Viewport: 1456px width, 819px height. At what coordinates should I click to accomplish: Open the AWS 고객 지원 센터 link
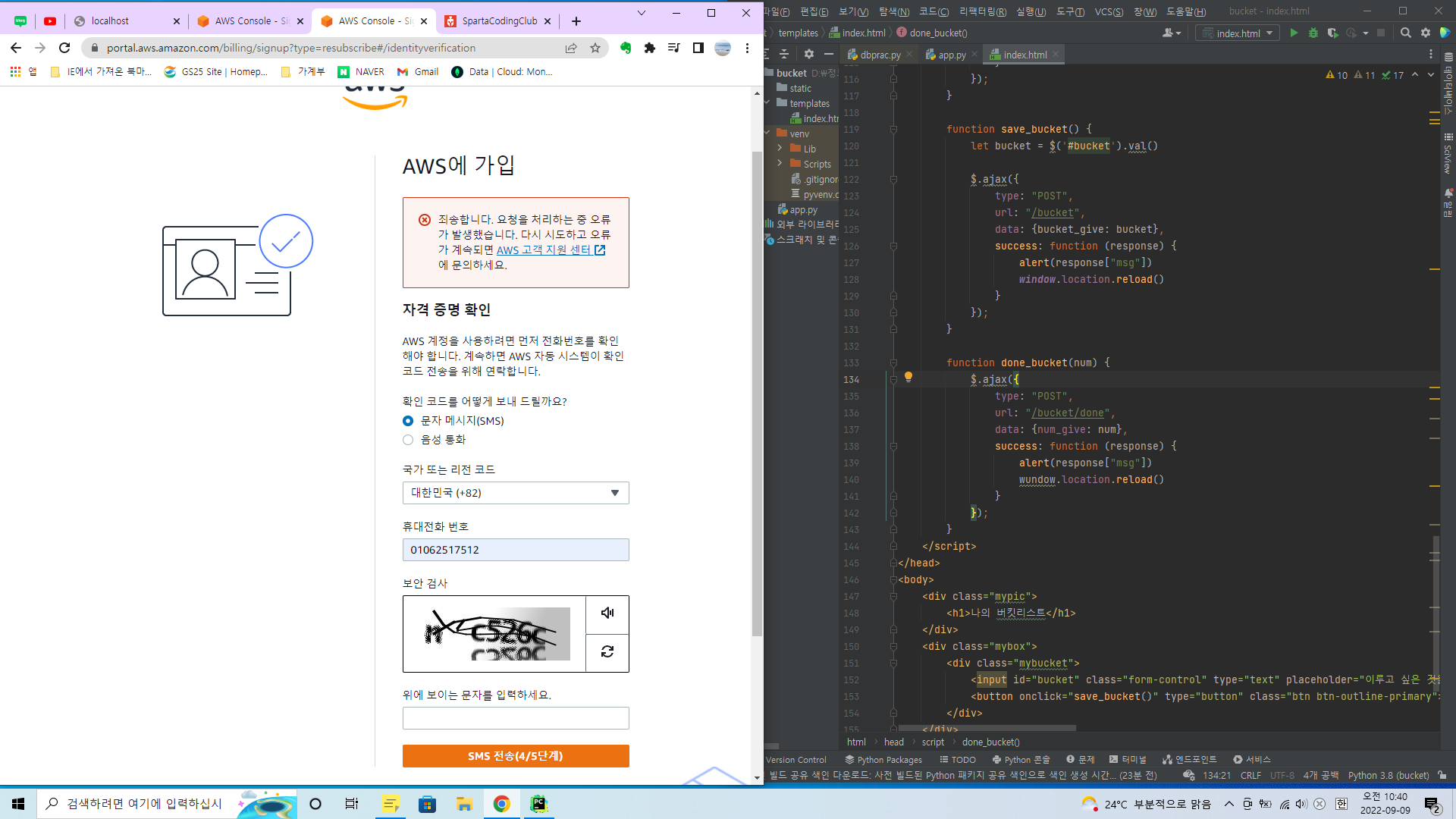click(x=551, y=250)
